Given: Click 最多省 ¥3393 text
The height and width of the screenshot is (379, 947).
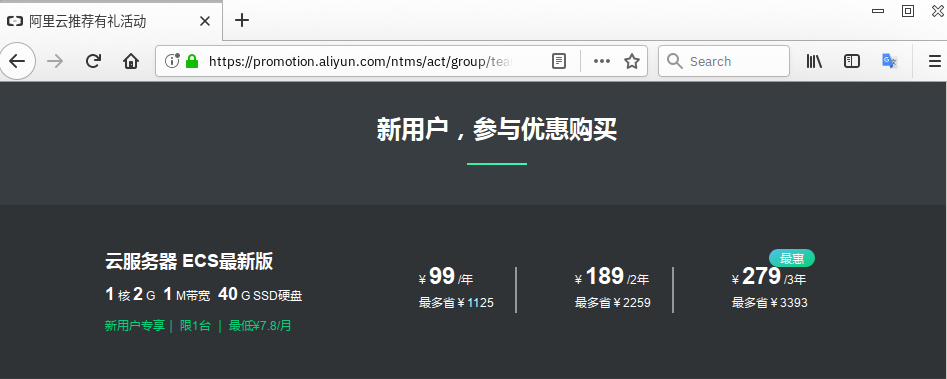Looking at the screenshot, I should tap(769, 303).
